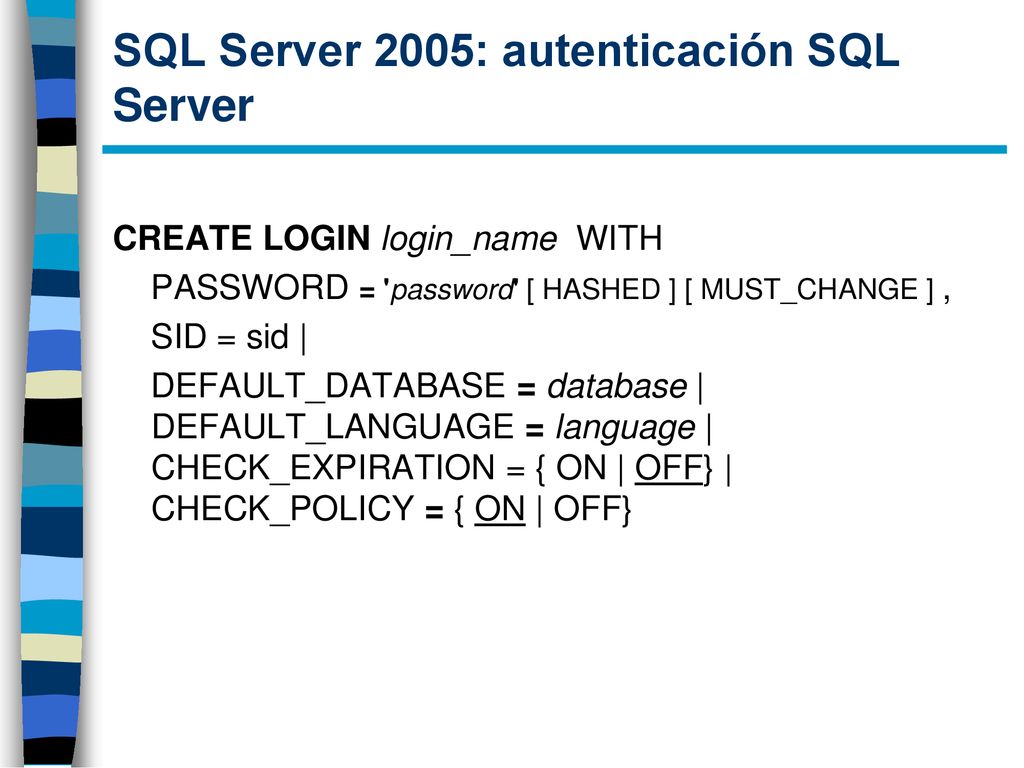Image resolution: width=1024 pixels, height=768 pixels.
Task: Click the italic 'language' value
Action: (x=625, y=429)
